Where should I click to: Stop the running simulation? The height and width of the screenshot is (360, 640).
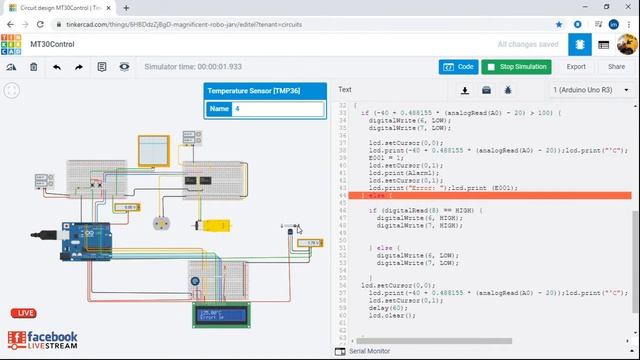(516, 67)
